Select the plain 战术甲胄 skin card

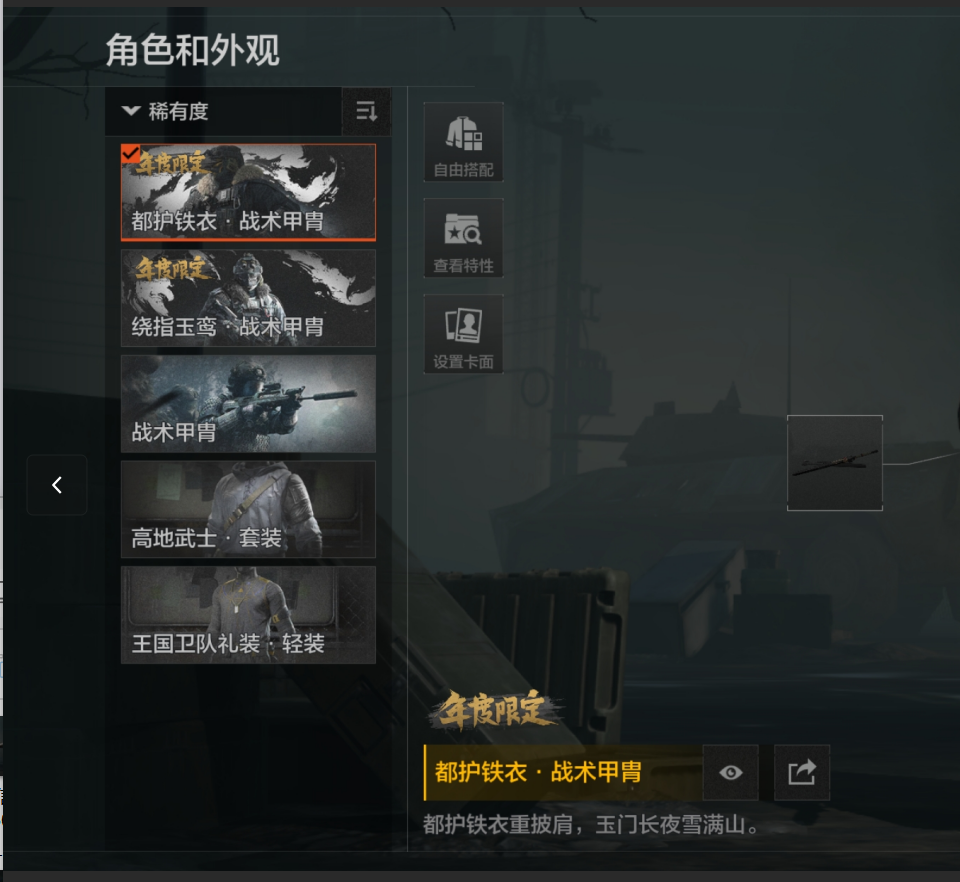coord(248,404)
